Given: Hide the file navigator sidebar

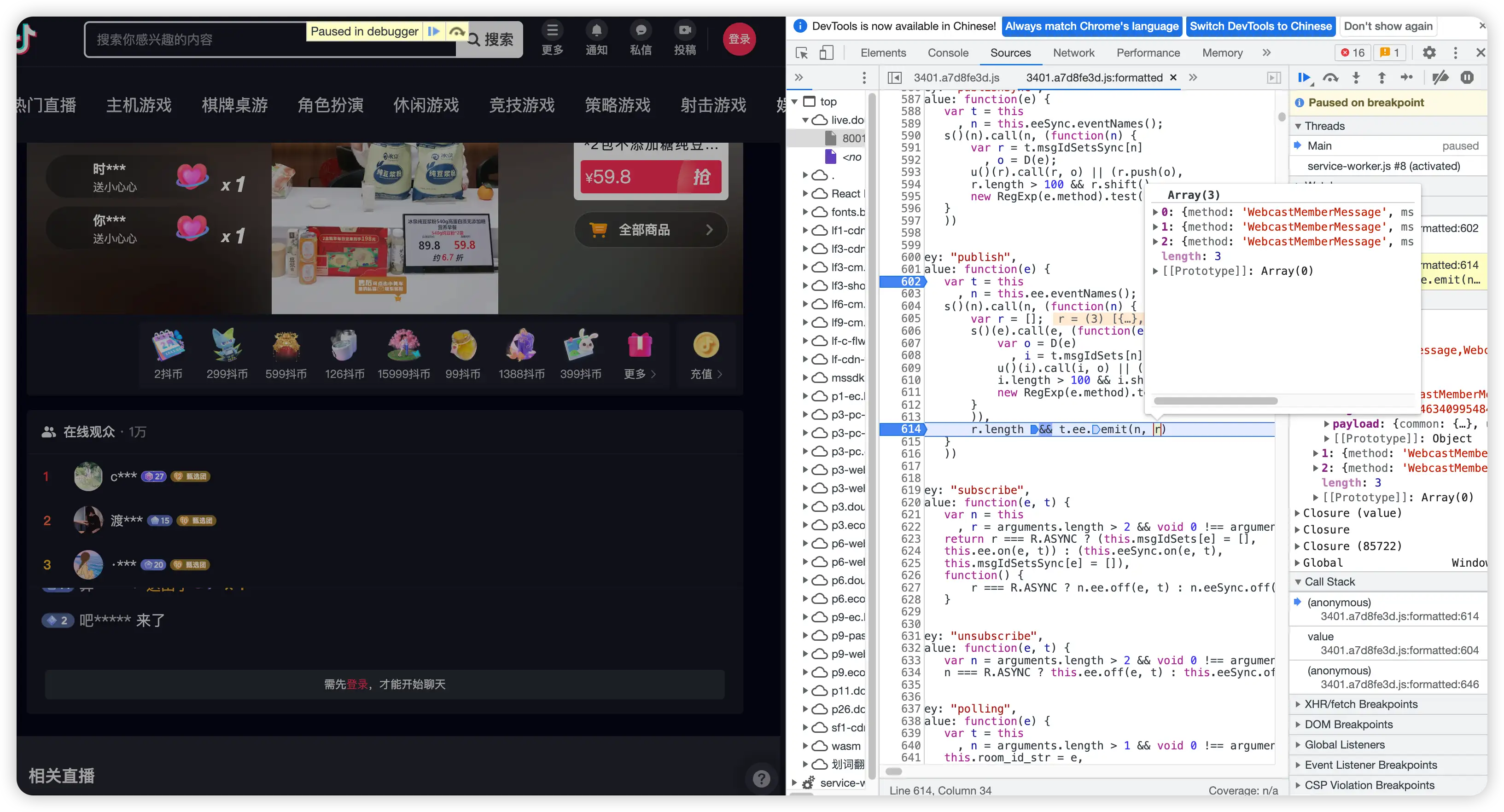Looking at the screenshot, I should pyautogui.click(x=894, y=78).
